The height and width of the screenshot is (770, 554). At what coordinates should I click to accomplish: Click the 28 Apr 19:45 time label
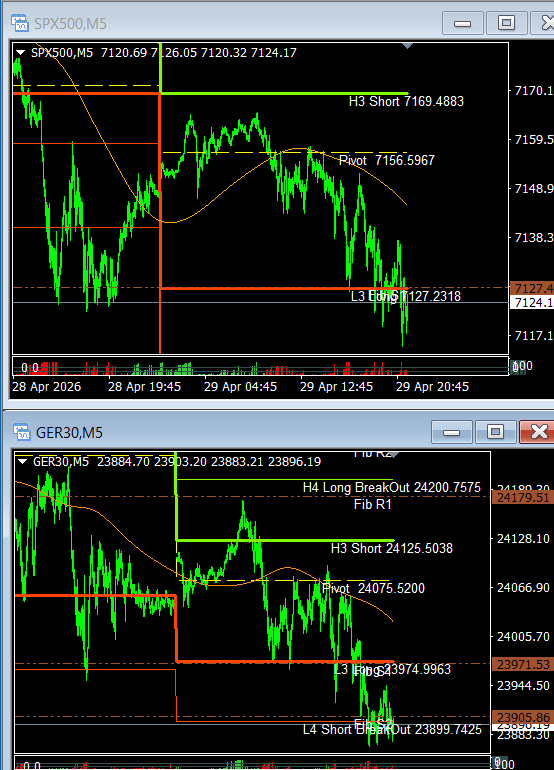click(x=144, y=386)
